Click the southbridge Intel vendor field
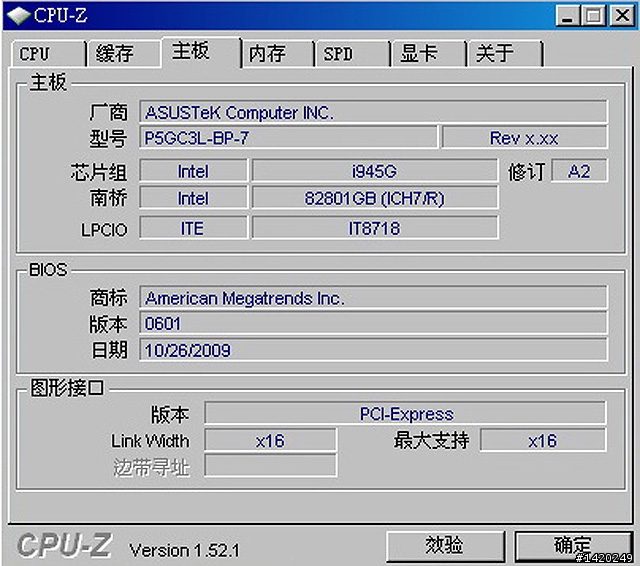This screenshot has width=640, height=566. click(193, 198)
